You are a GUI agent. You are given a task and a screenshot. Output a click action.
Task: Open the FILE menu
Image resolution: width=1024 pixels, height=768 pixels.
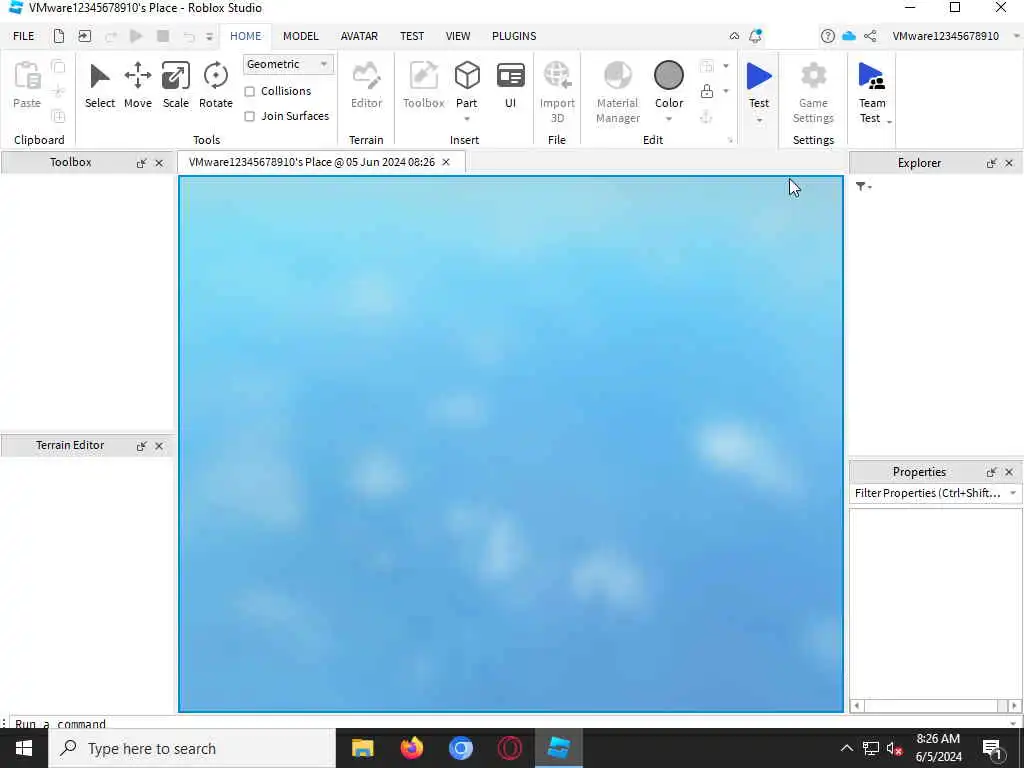(24, 36)
